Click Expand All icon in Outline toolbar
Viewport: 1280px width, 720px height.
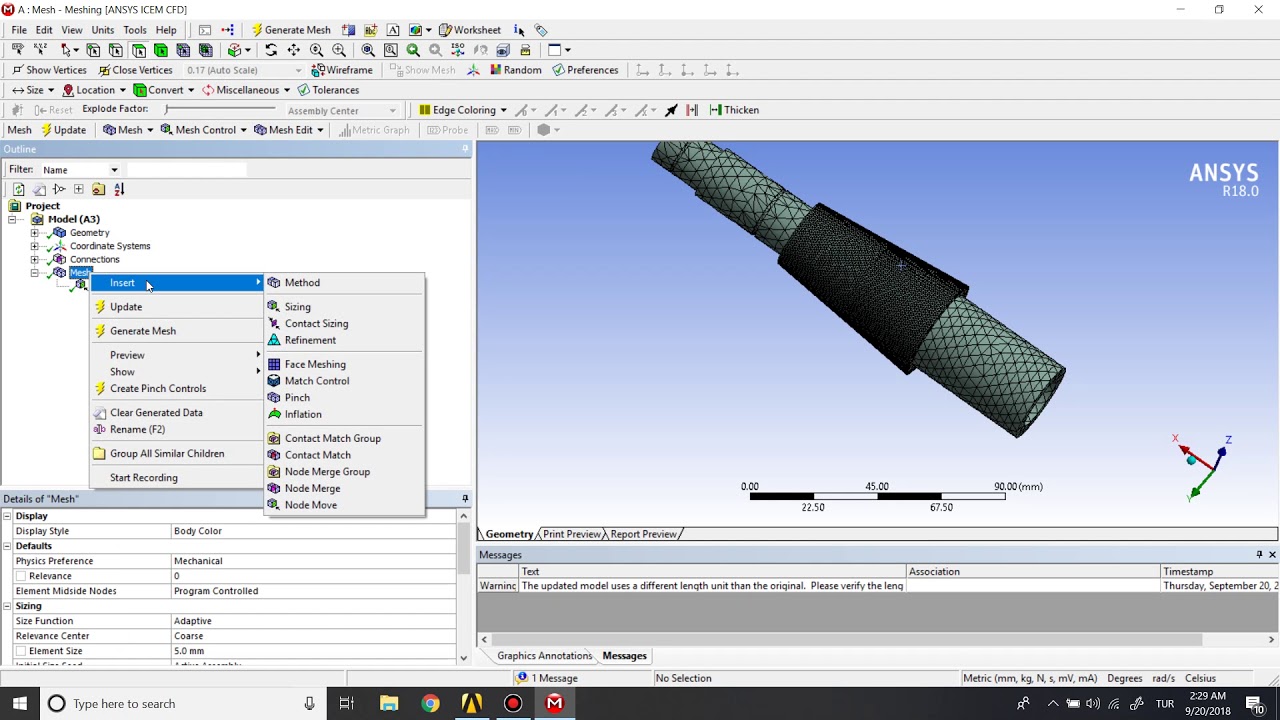pos(78,189)
